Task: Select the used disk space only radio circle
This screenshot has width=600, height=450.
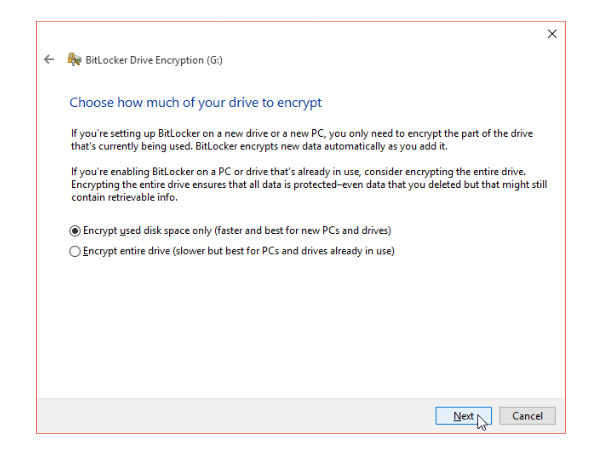Action: [x=75, y=230]
